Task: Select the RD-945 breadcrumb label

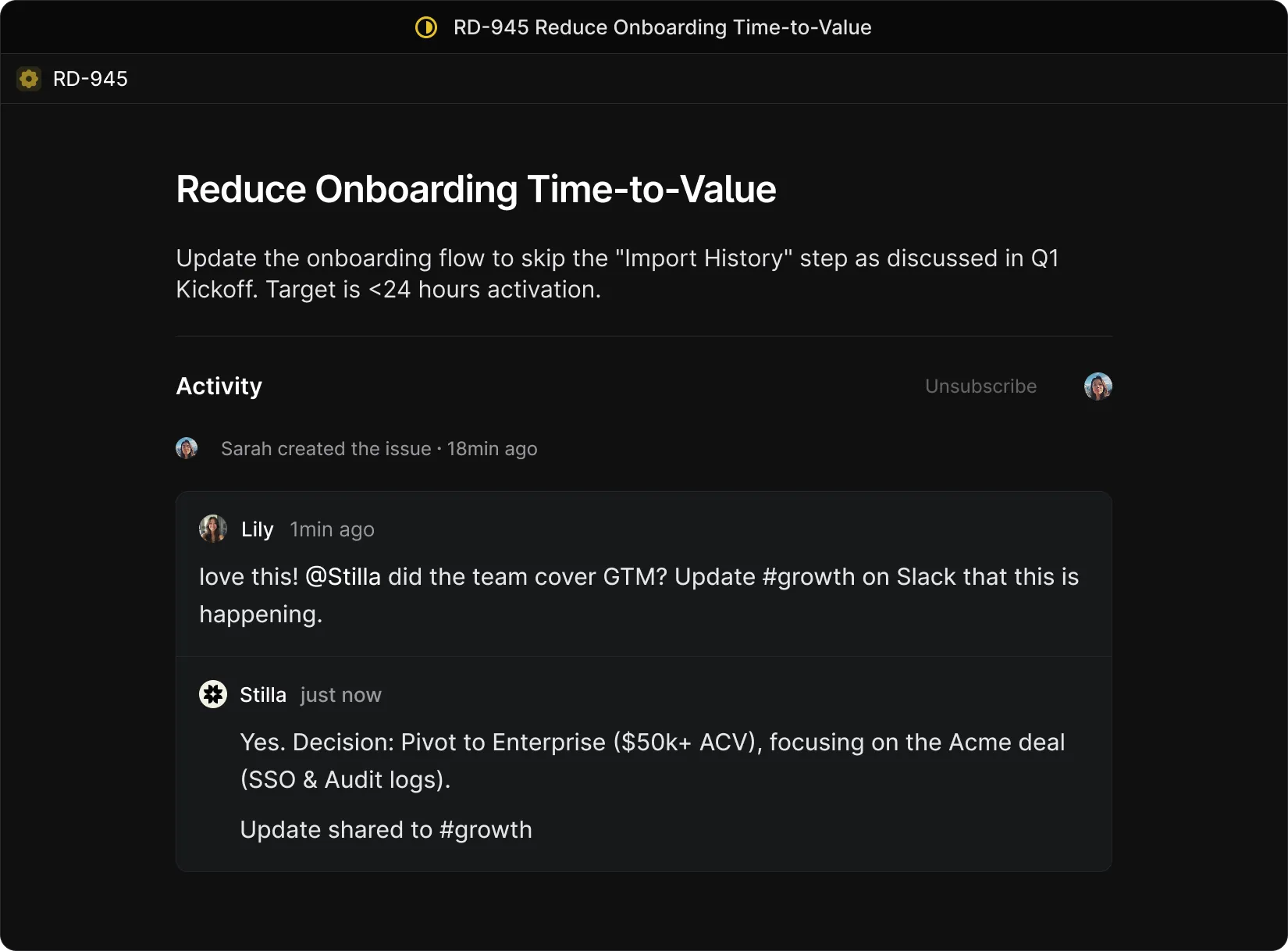Action: [90, 79]
